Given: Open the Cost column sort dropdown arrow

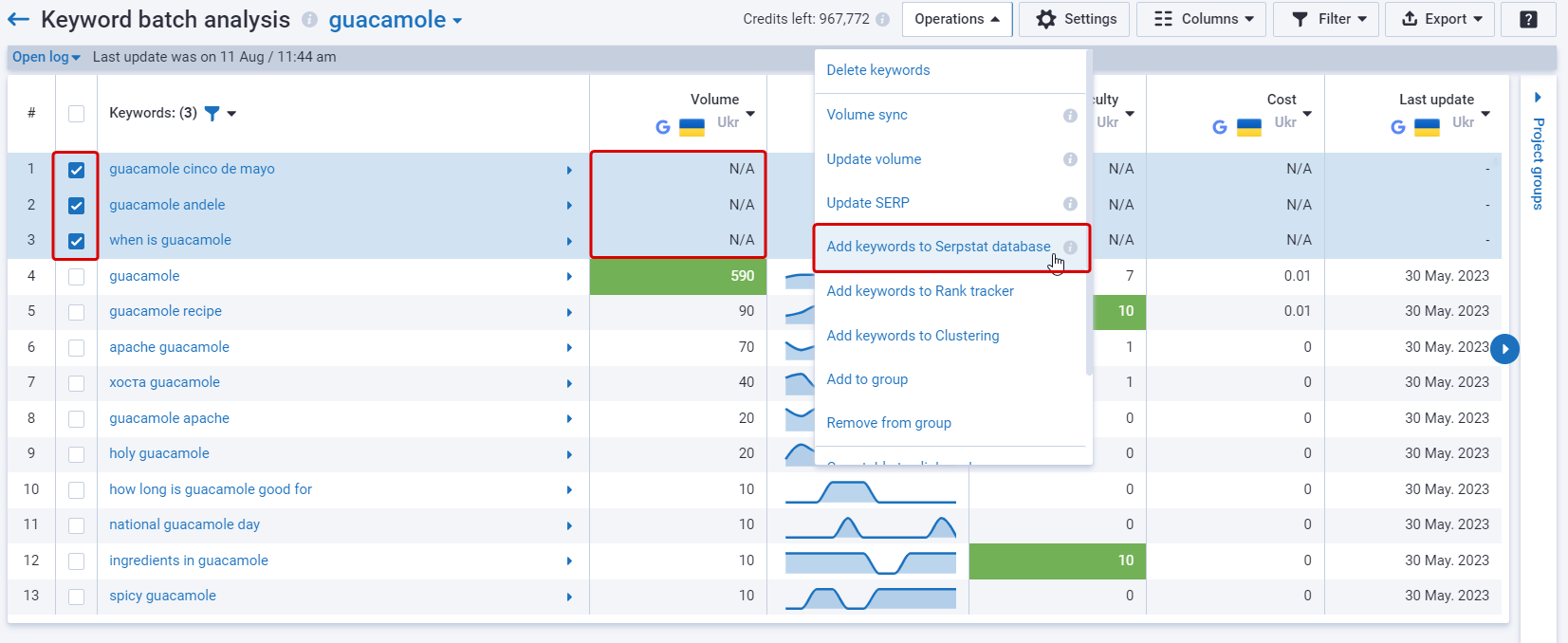Looking at the screenshot, I should [1307, 115].
